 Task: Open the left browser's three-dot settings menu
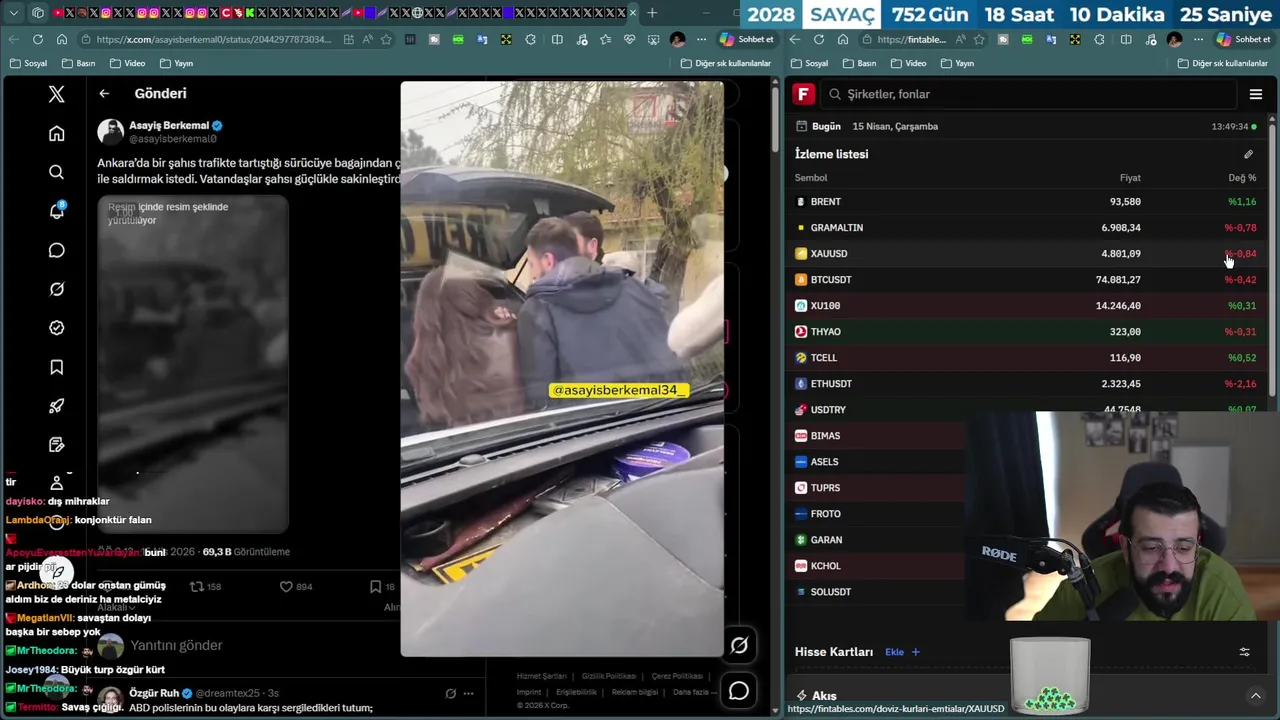click(701, 39)
